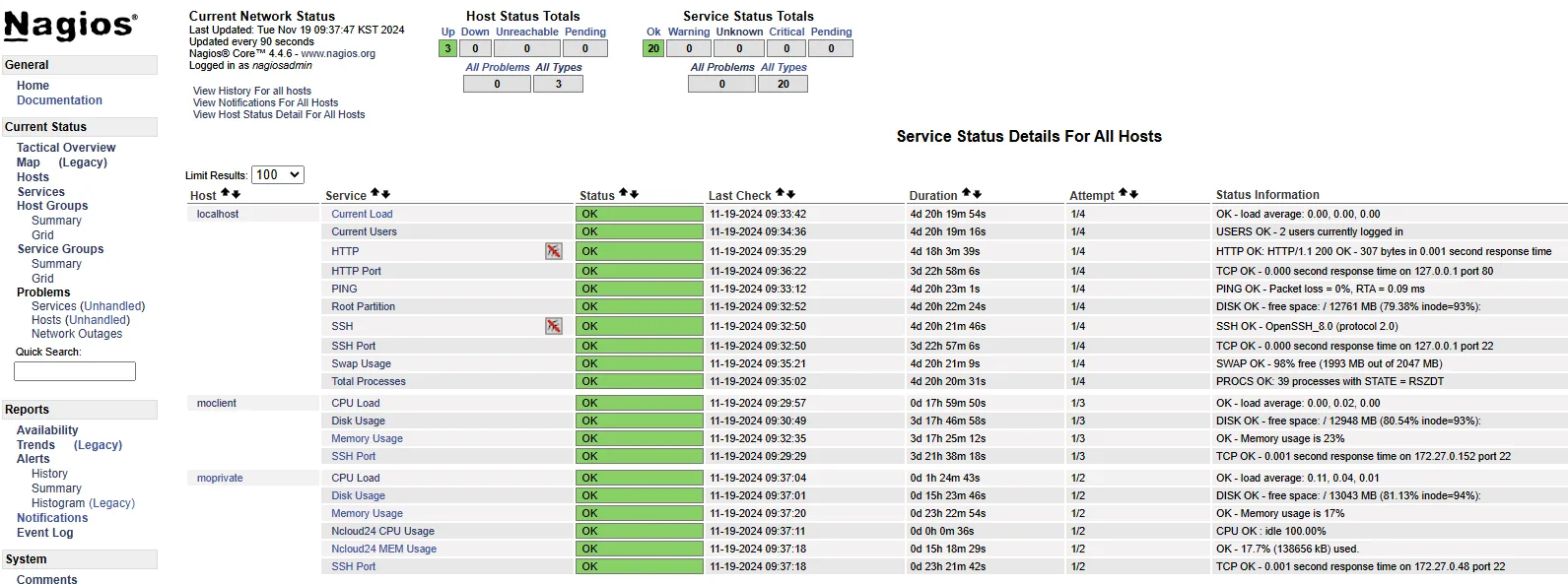Open the Services sidebar item
This screenshot has width=1568, height=584.
40,192
